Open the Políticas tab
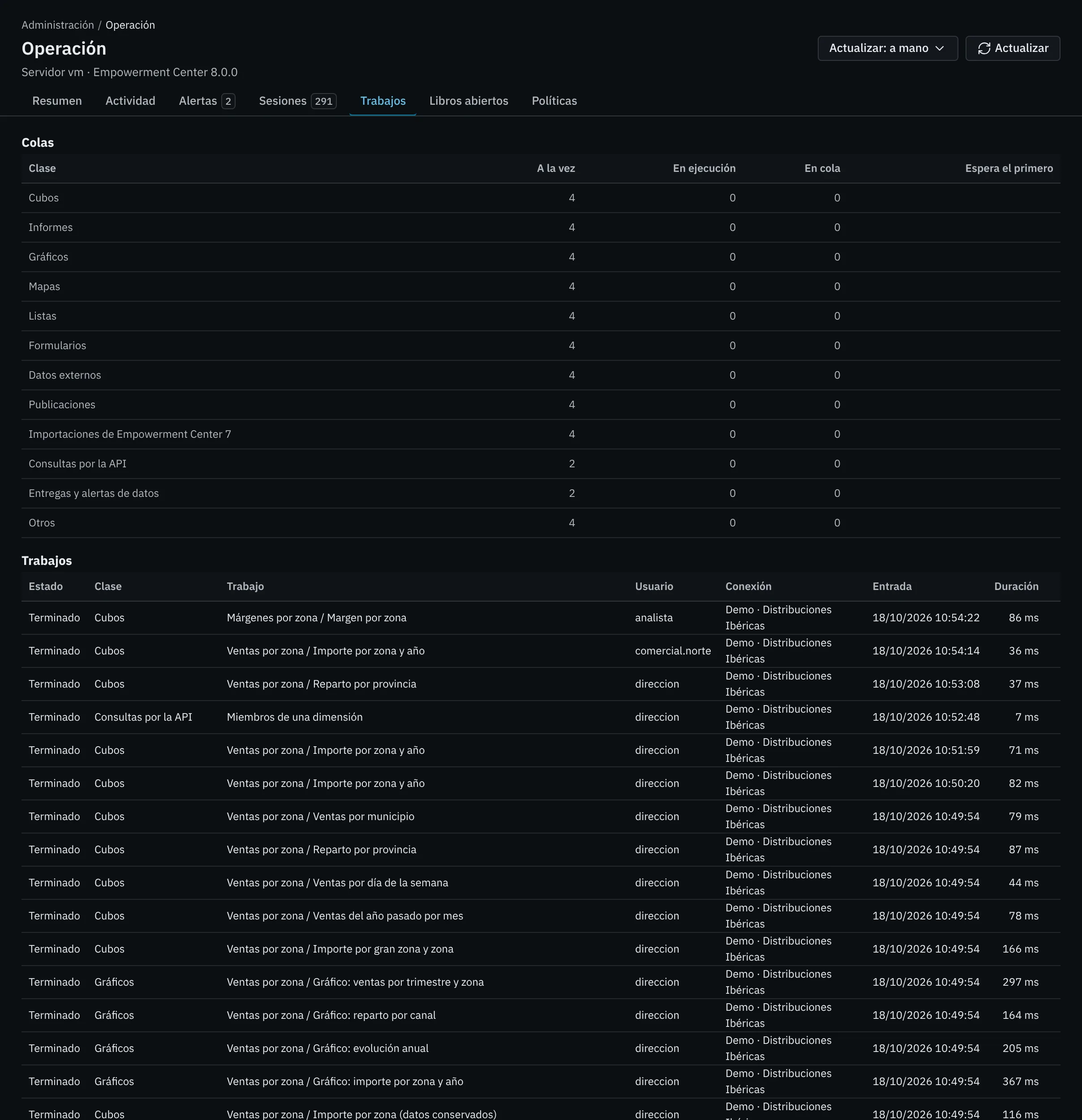The height and width of the screenshot is (1120, 1082). coord(554,101)
